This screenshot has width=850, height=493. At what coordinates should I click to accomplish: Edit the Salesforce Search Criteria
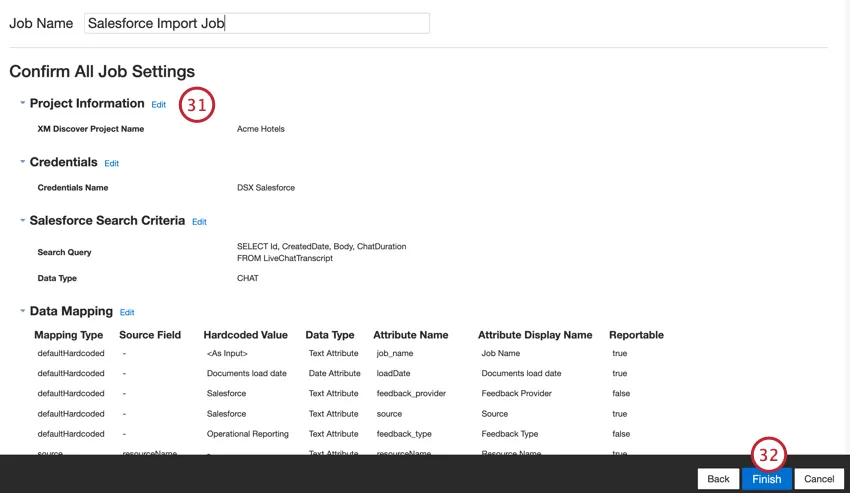(x=199, y=222)
